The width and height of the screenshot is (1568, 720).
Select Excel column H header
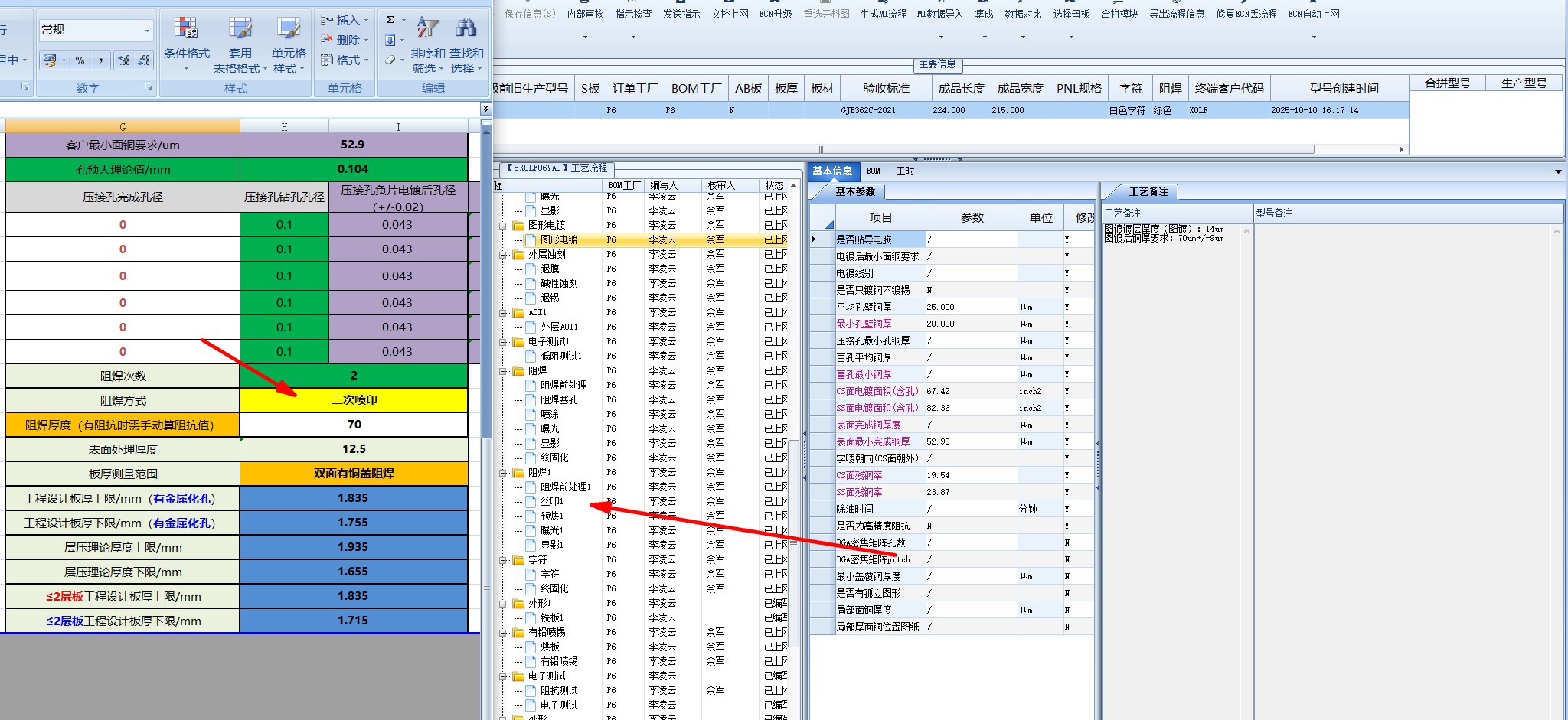[x=284, y=126]
